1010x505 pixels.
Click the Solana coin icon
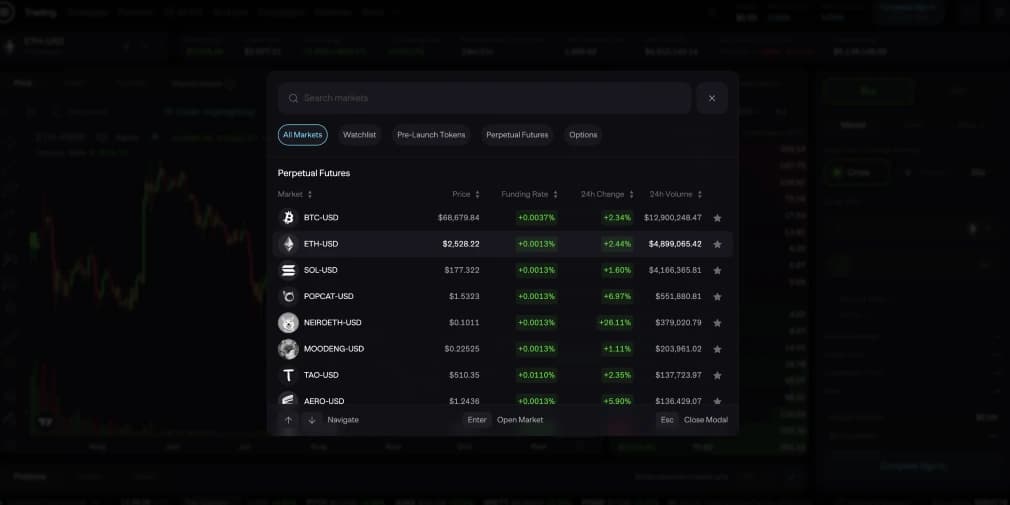click(288, 270)
